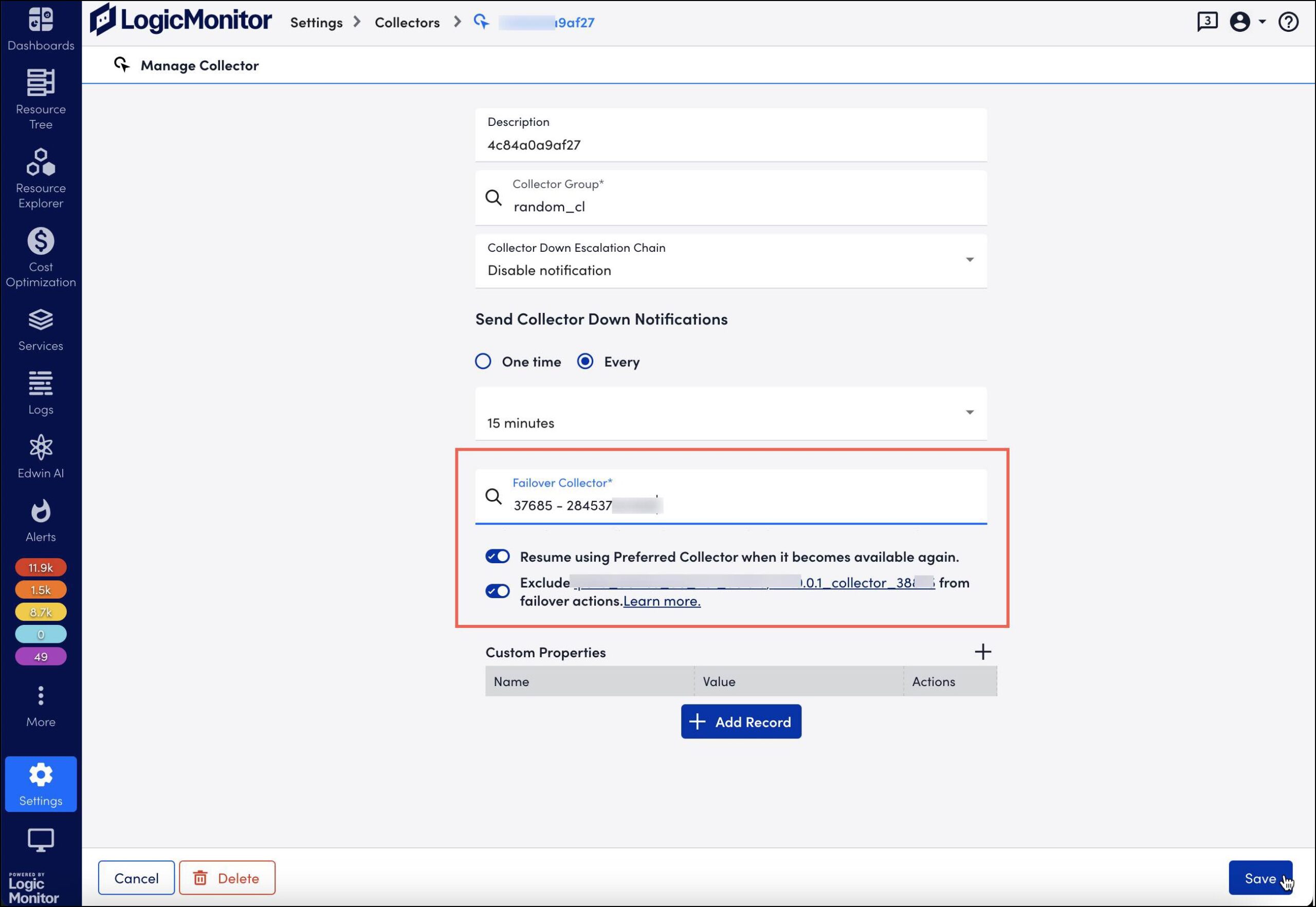Click the Save button
Screen dimensions: 1316x907
coord(1260,878)
